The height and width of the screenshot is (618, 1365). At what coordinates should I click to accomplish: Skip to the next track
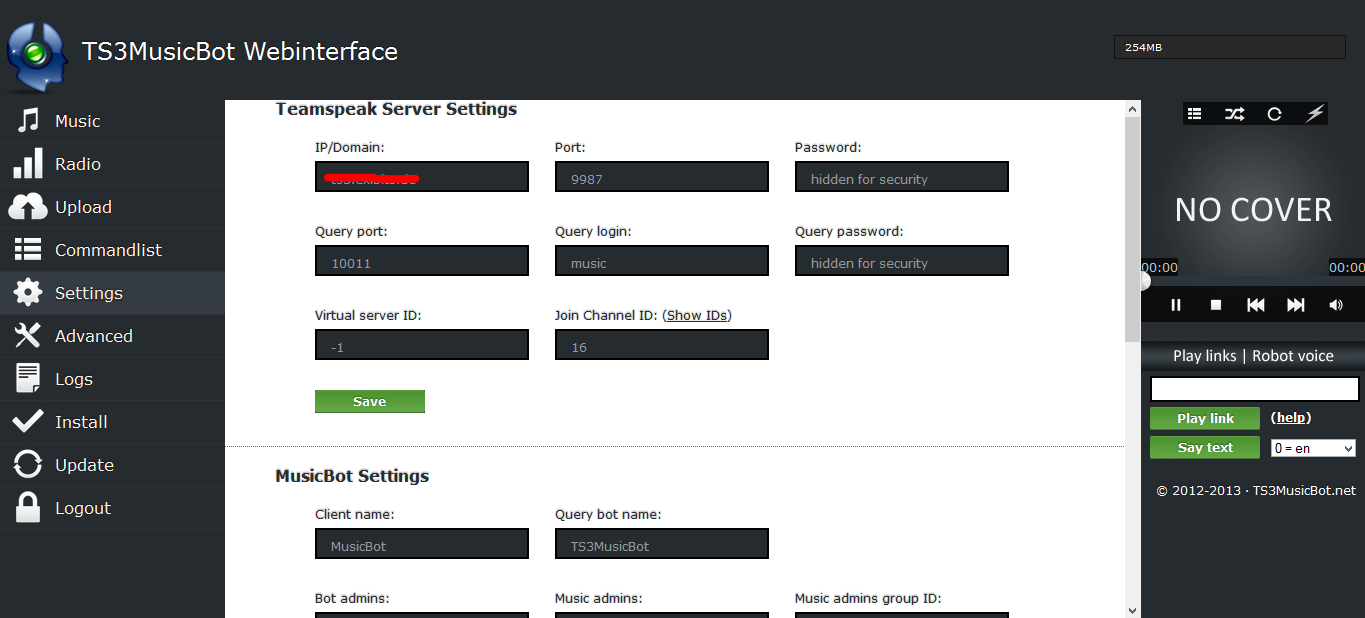pos(1296,305)
